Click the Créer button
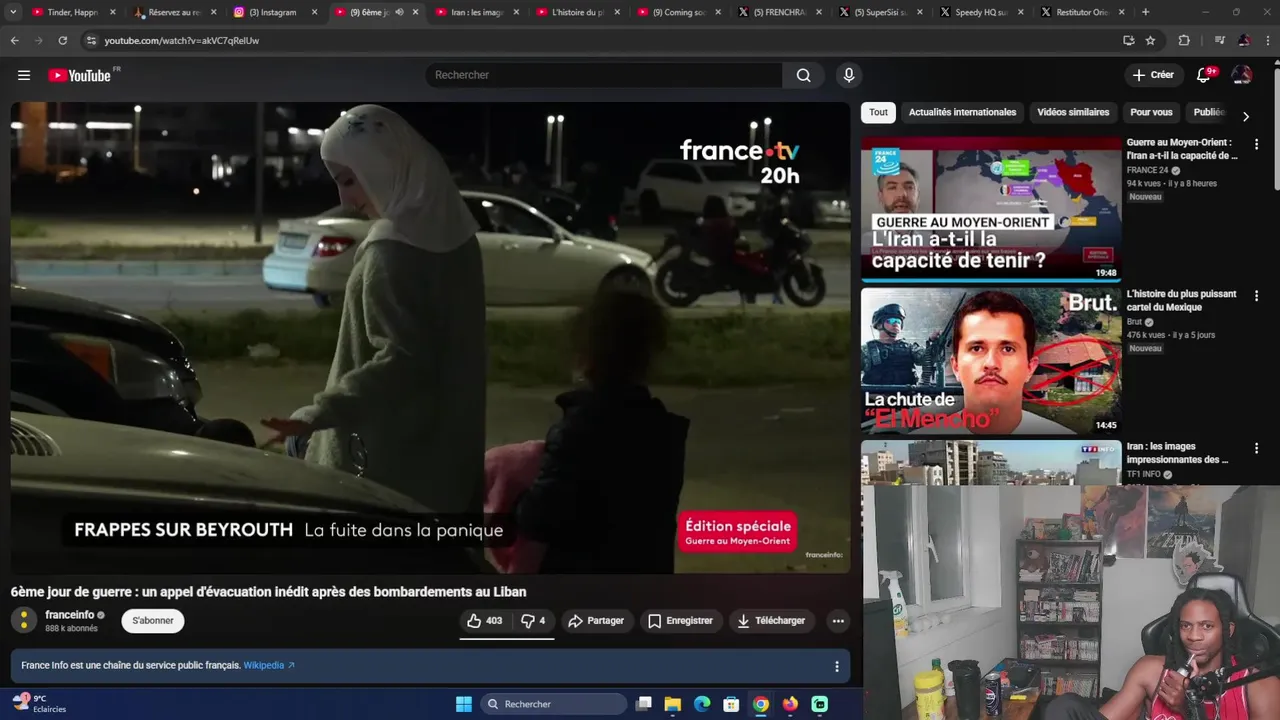 pyautogui.click(x=1152, y=75)
